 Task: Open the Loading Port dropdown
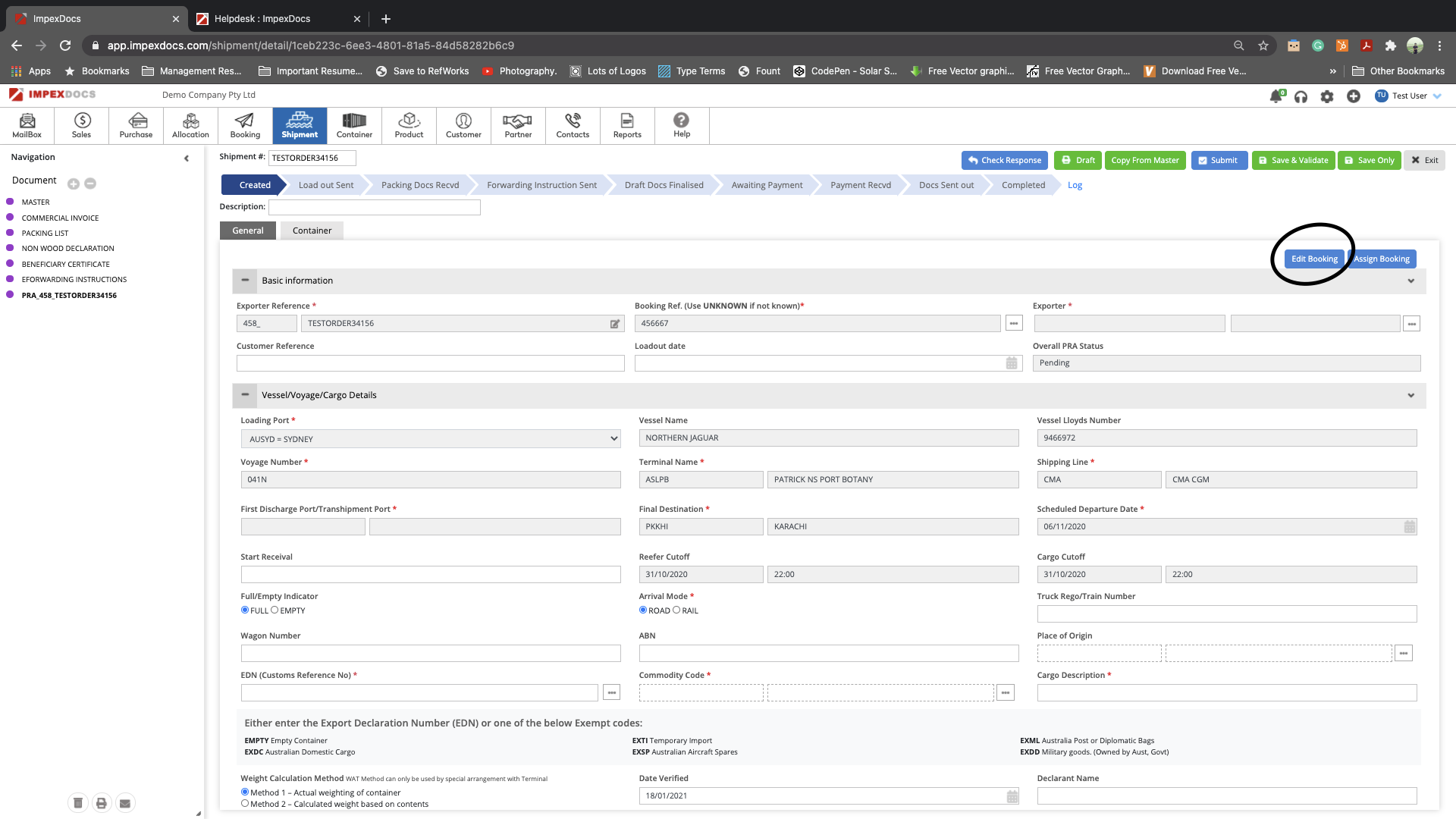pyautogui.click(x=431, y=439)
